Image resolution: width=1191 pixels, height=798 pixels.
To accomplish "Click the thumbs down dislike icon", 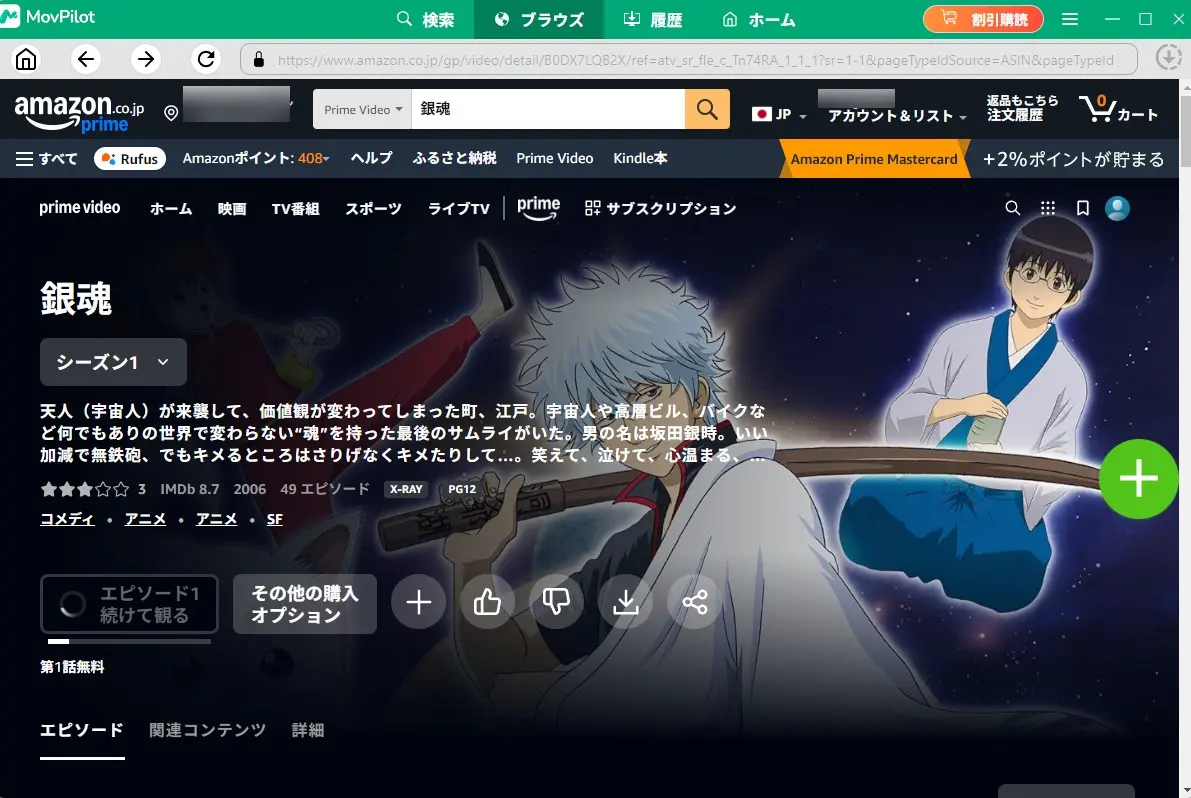I will point(557,602).
